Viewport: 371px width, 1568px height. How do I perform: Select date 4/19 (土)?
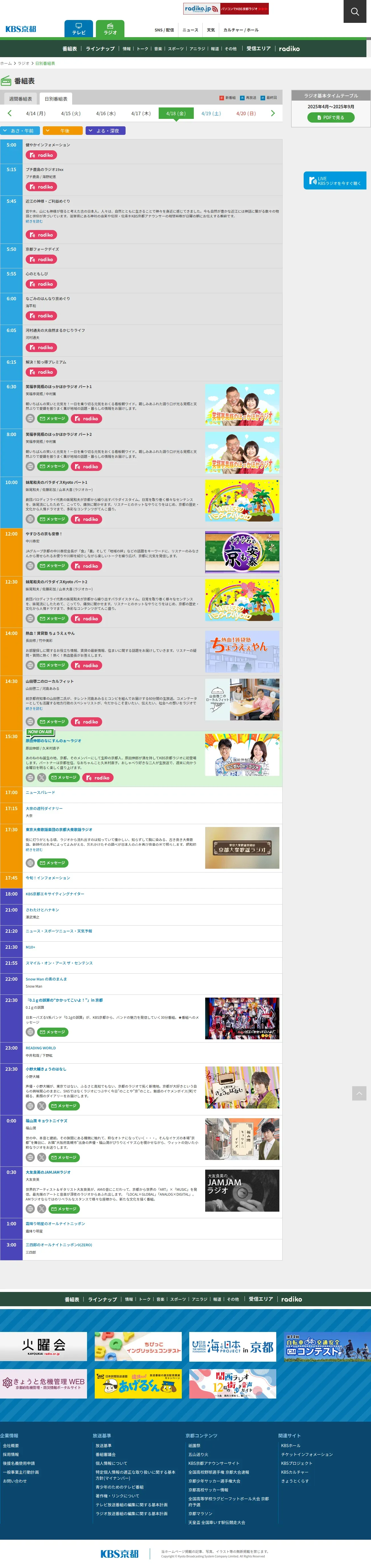pyautogui.click(x=211, y=113)
